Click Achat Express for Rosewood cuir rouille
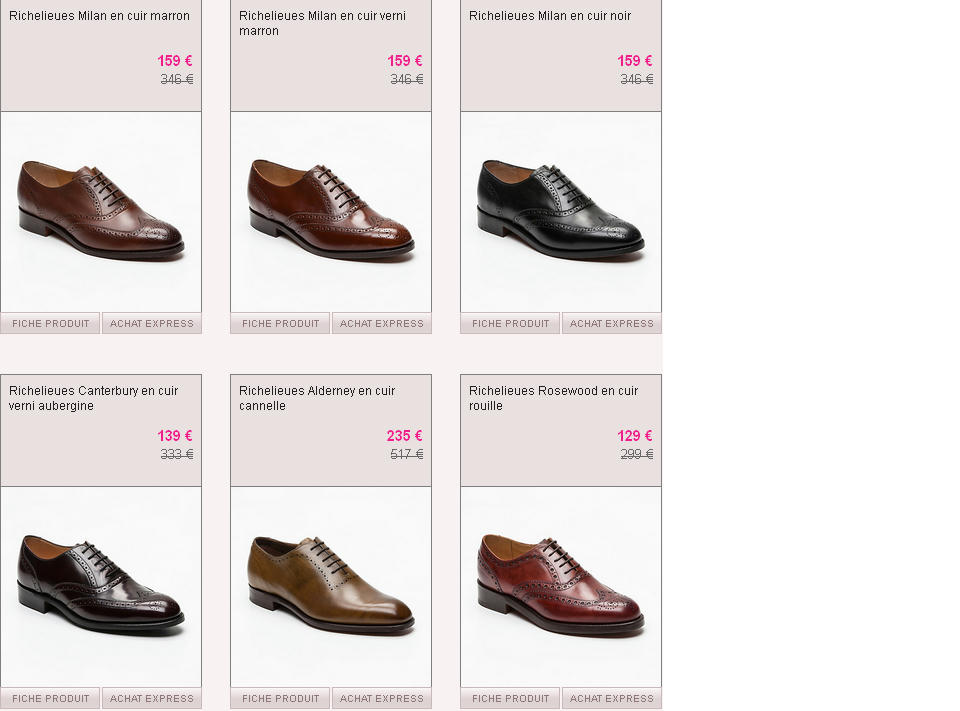Image resolution: width=960 pixels, height=711 pixels. 612,698
